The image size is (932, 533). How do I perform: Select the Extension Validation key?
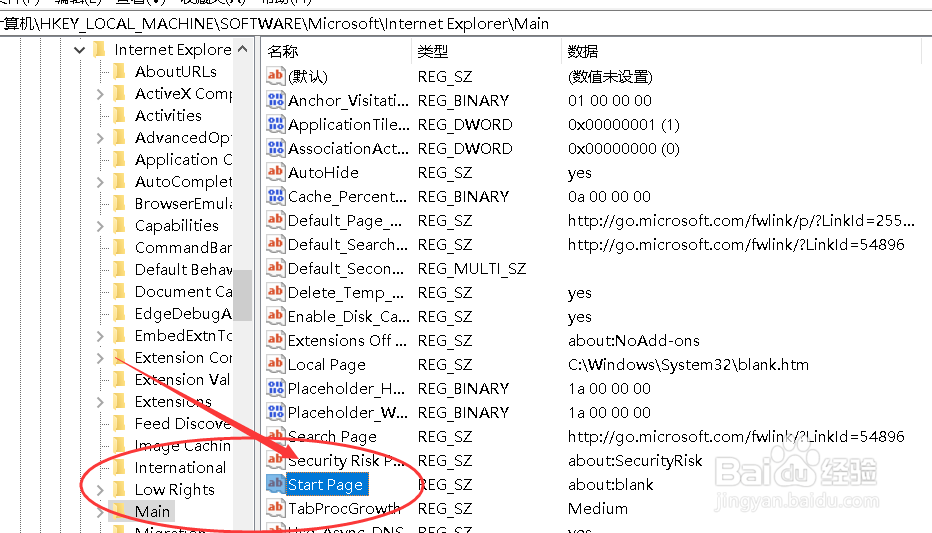coord(182,380)
